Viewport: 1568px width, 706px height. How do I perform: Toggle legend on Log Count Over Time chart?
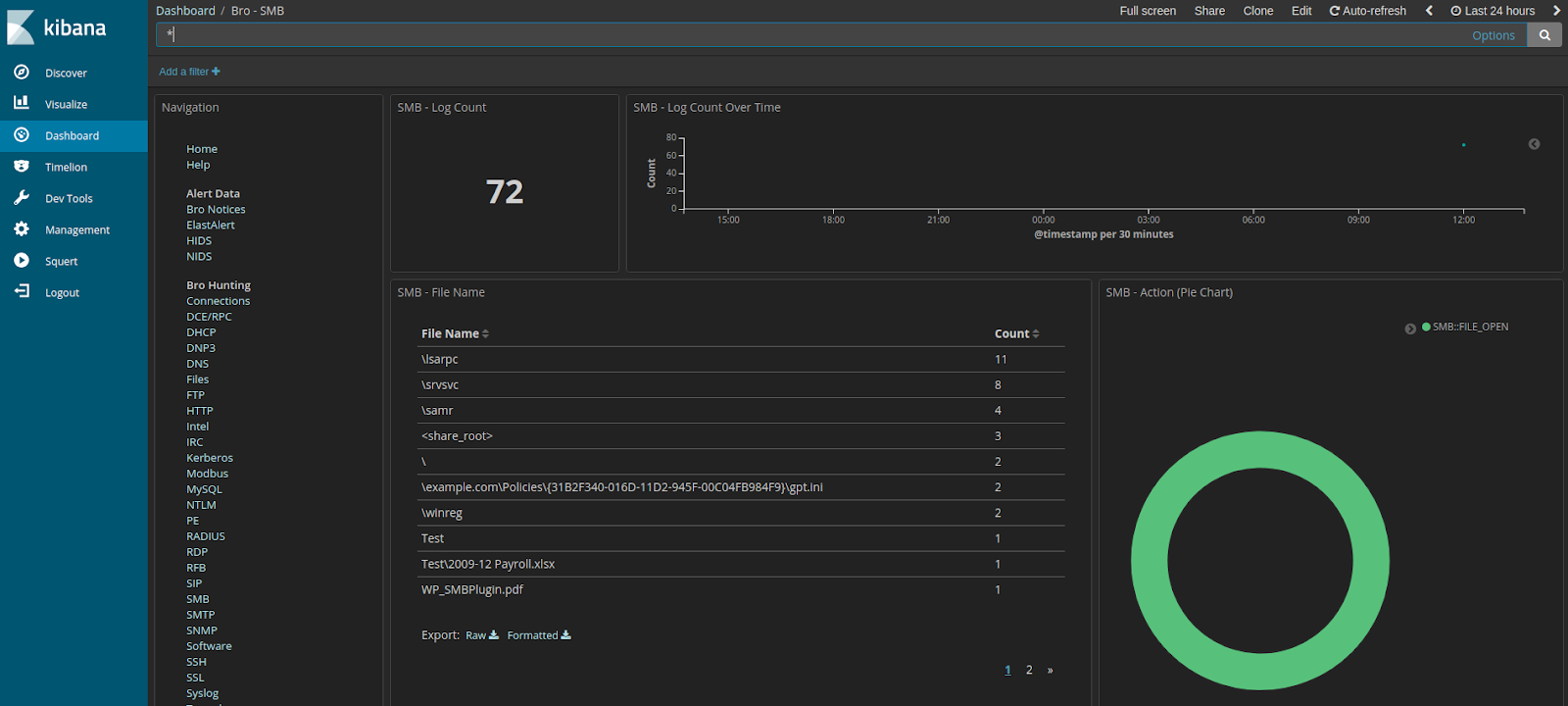pos(1534,144)
